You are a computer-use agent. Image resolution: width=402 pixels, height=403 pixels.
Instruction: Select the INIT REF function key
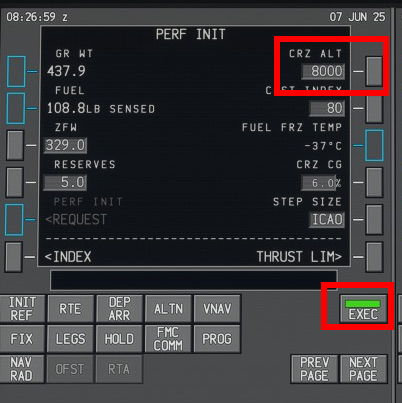point(22,308)
